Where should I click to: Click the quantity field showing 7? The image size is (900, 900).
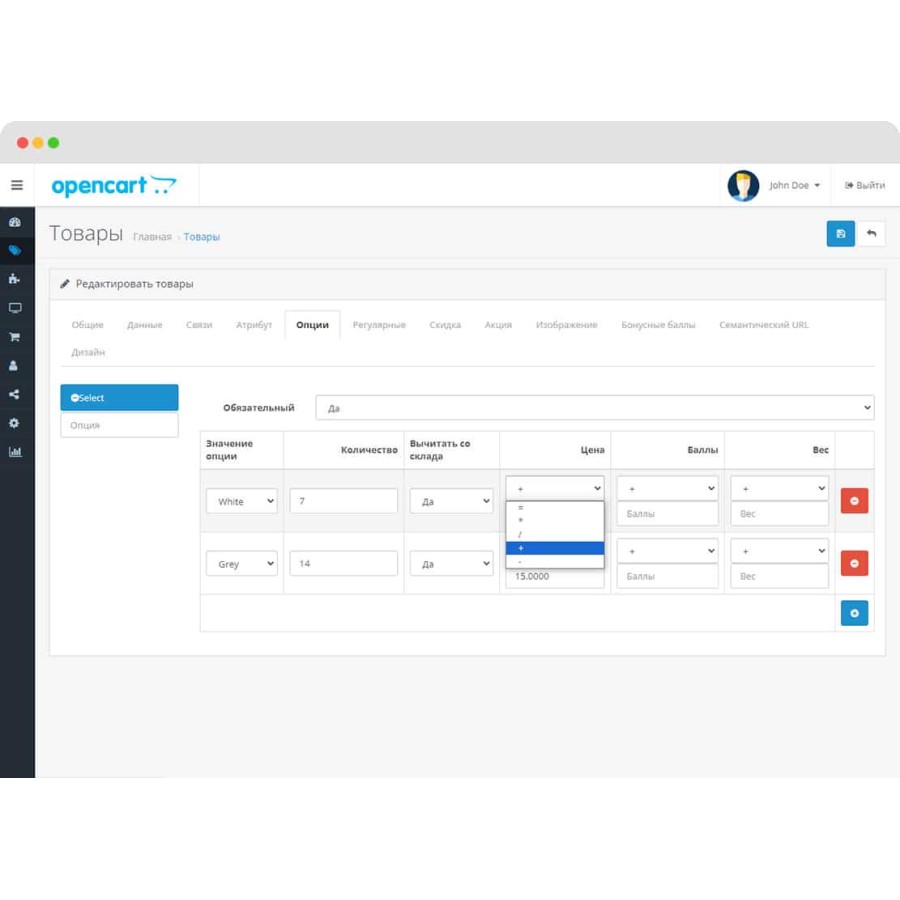(x=343, y=501)
